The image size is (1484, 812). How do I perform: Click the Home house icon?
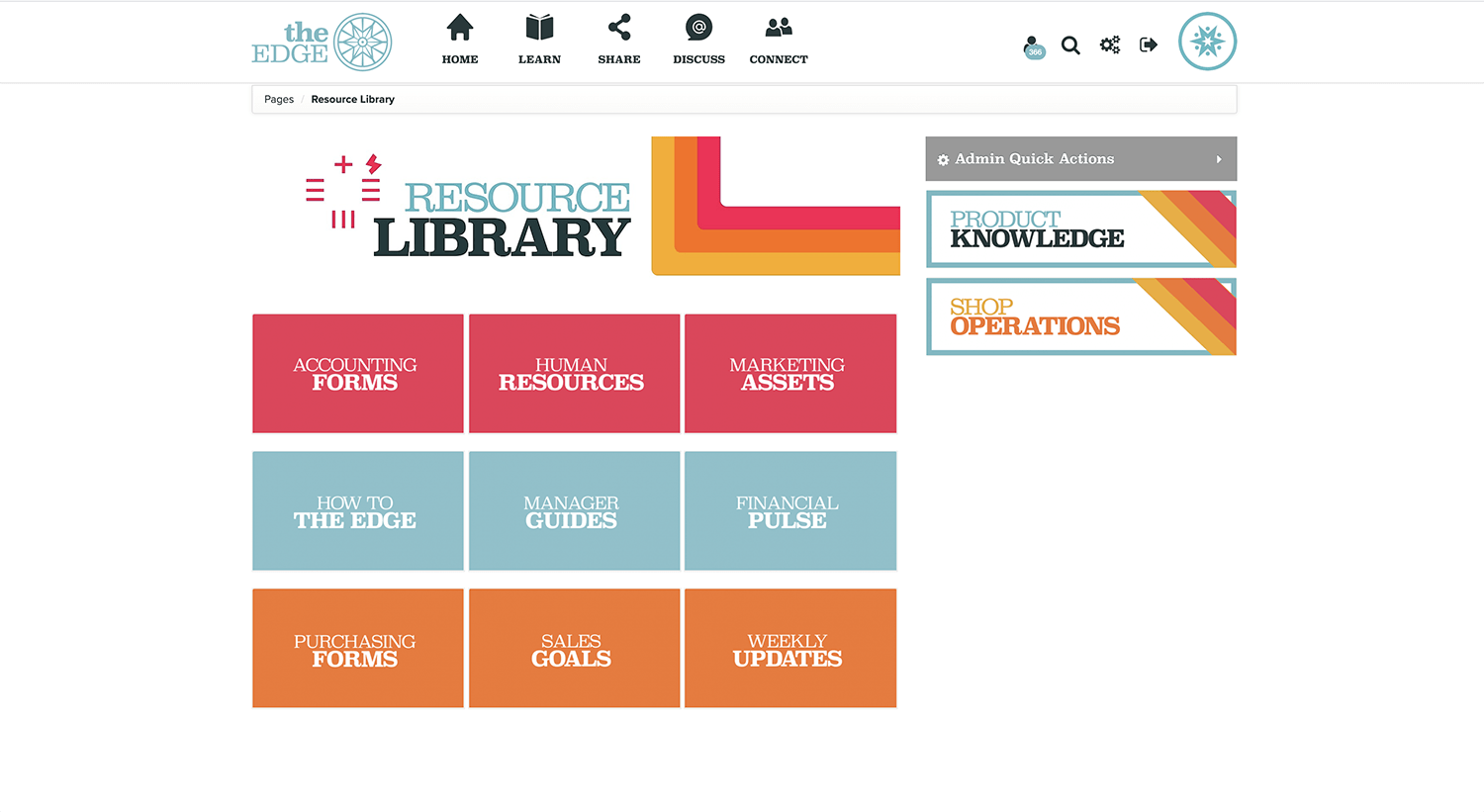(x=460, y=29)
